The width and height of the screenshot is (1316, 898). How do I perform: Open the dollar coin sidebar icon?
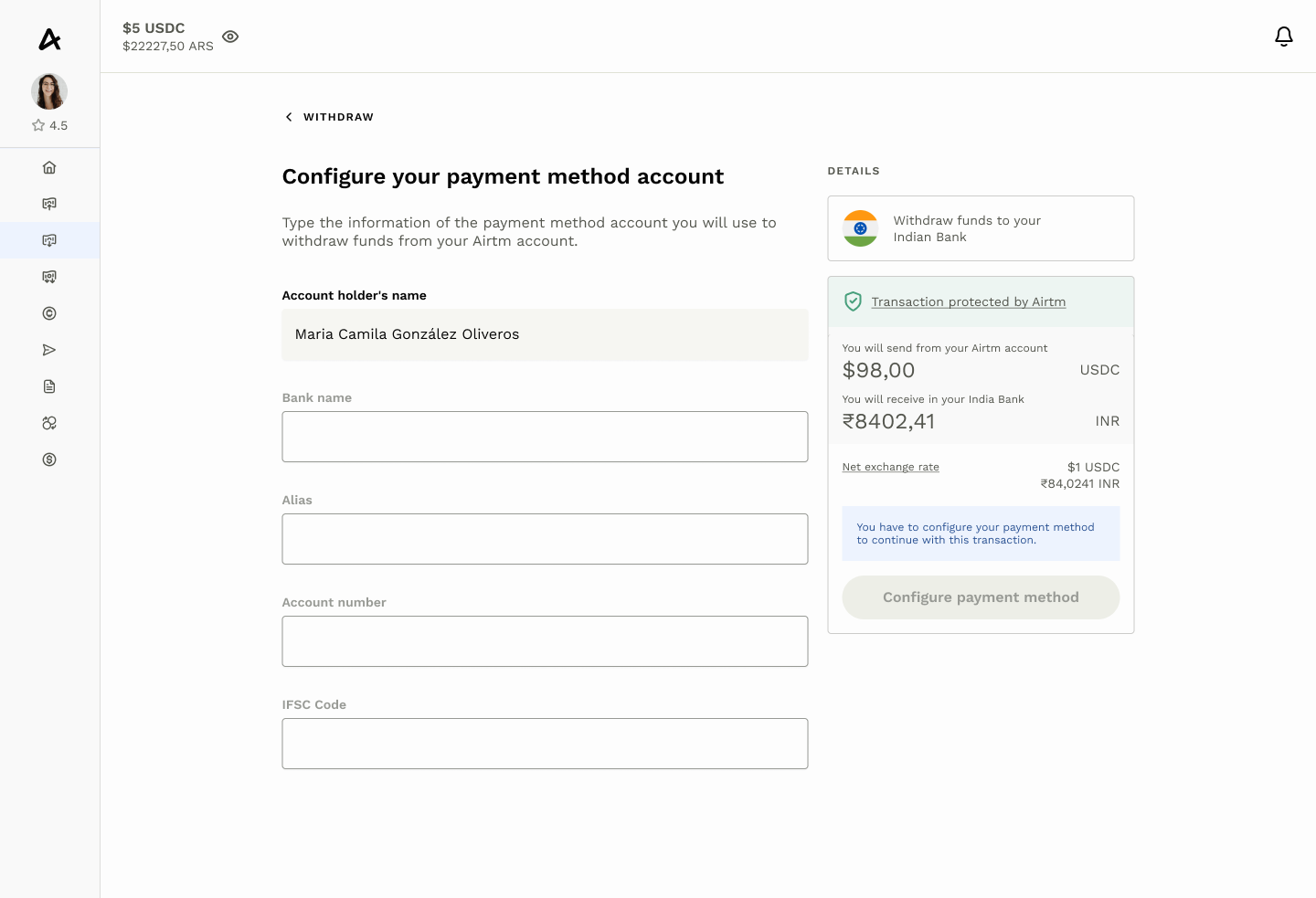point(49,460)
